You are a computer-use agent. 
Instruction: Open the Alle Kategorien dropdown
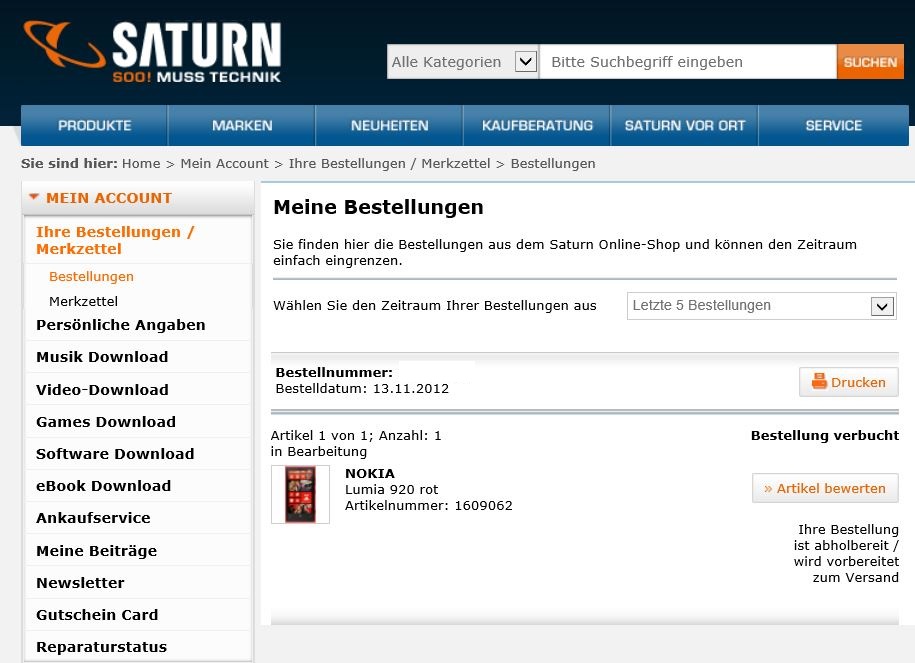click(462, 61)
